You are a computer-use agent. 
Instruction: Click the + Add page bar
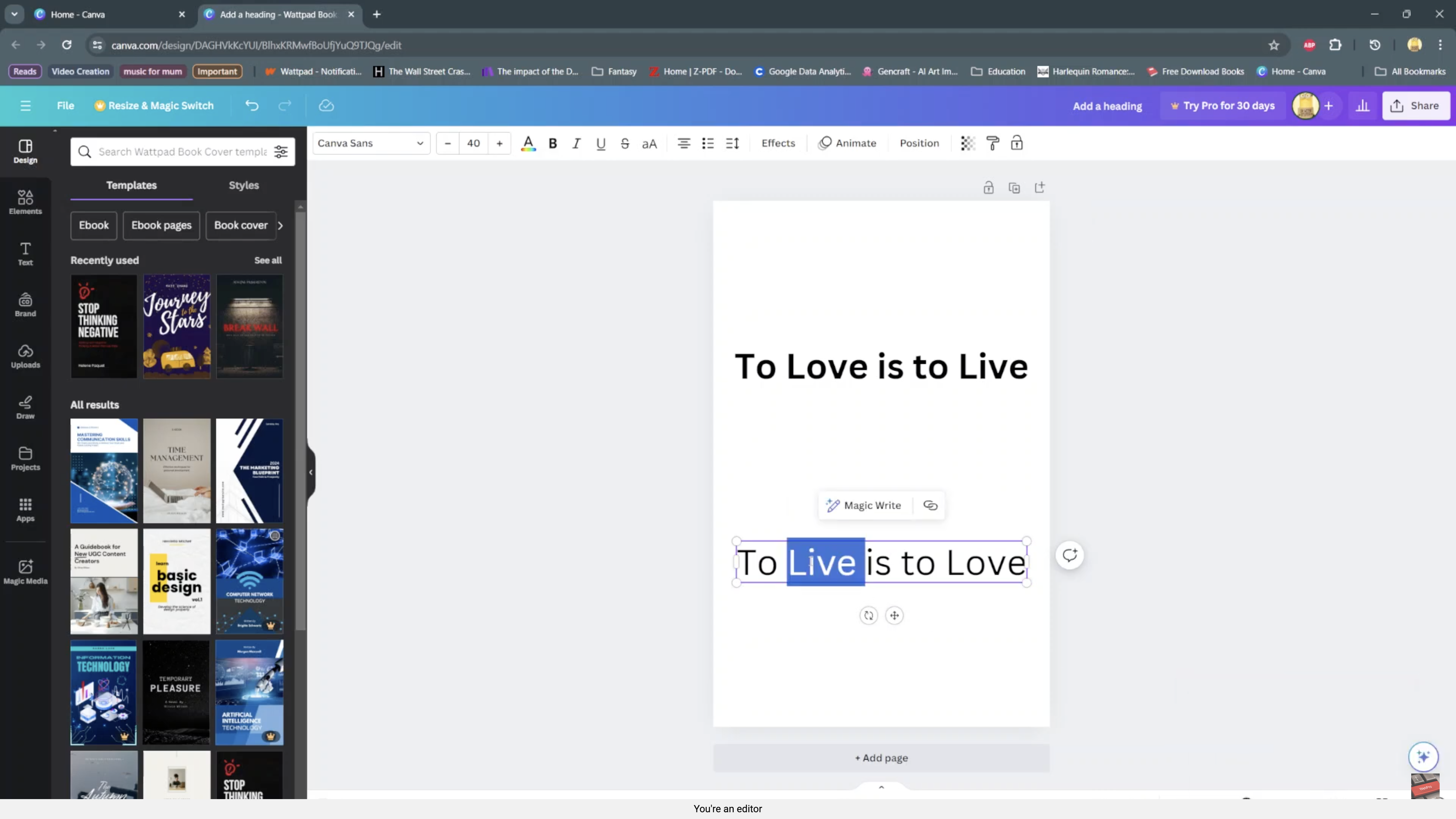(881, 758)
